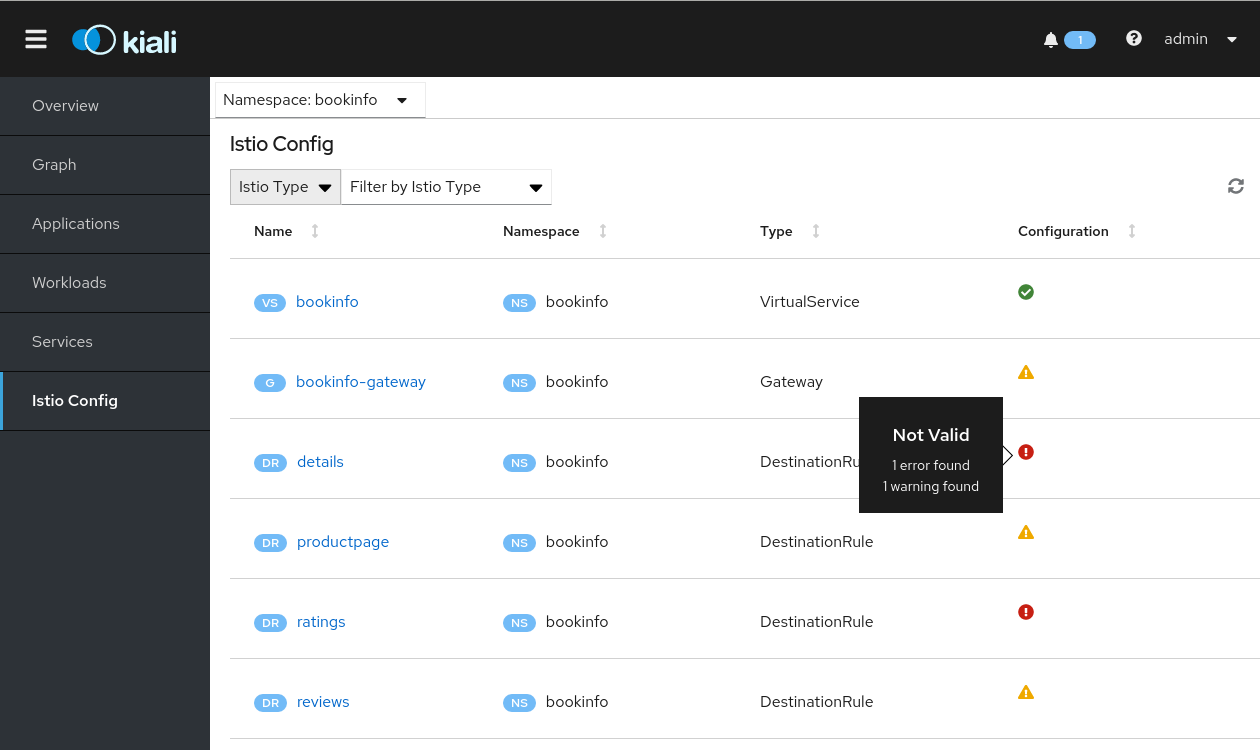This screenshot has height=750, width=1260.
Task: Click the Kiali logo
Action: [x=124, y=40]
